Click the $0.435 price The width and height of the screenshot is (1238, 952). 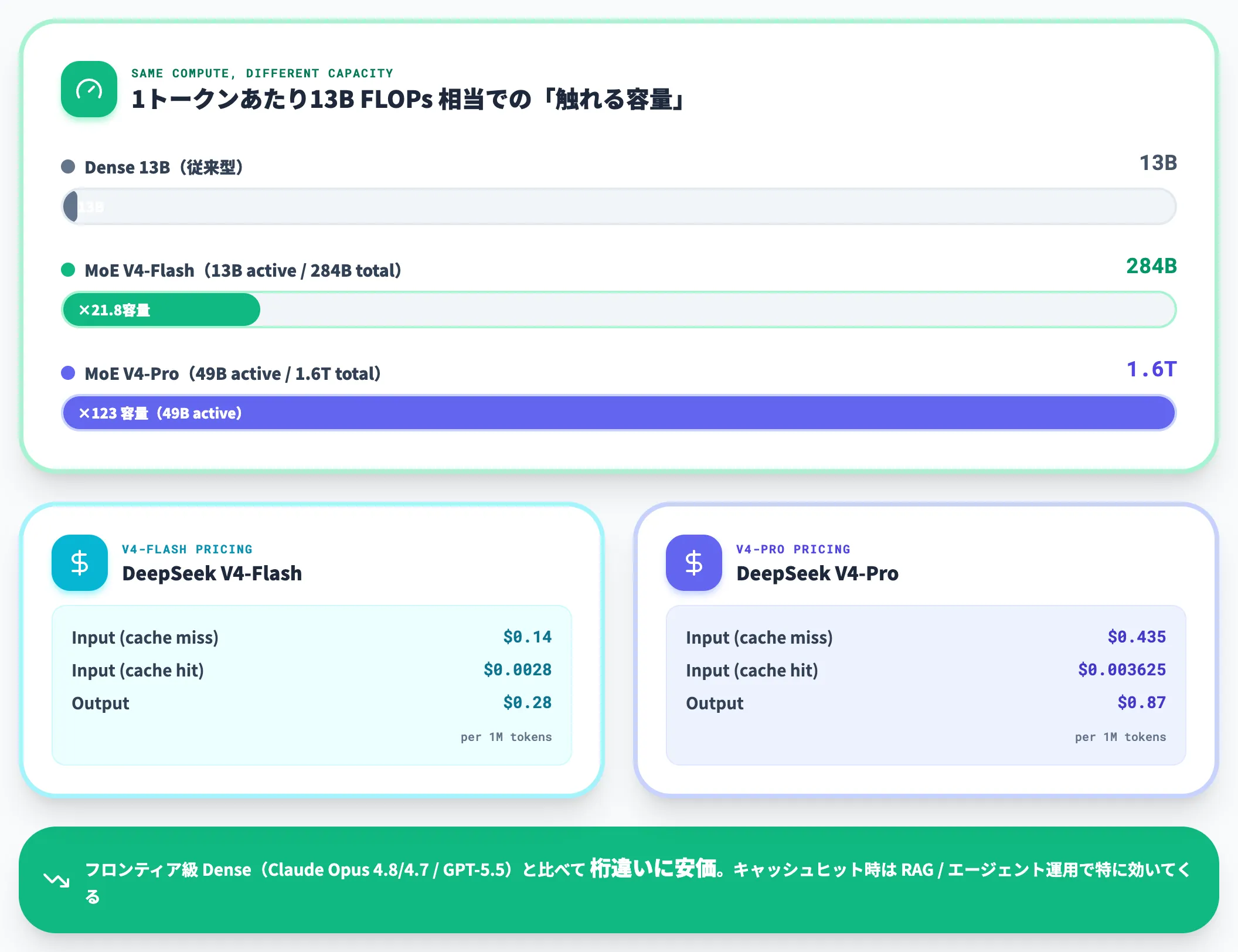[x=1137, y=637]
